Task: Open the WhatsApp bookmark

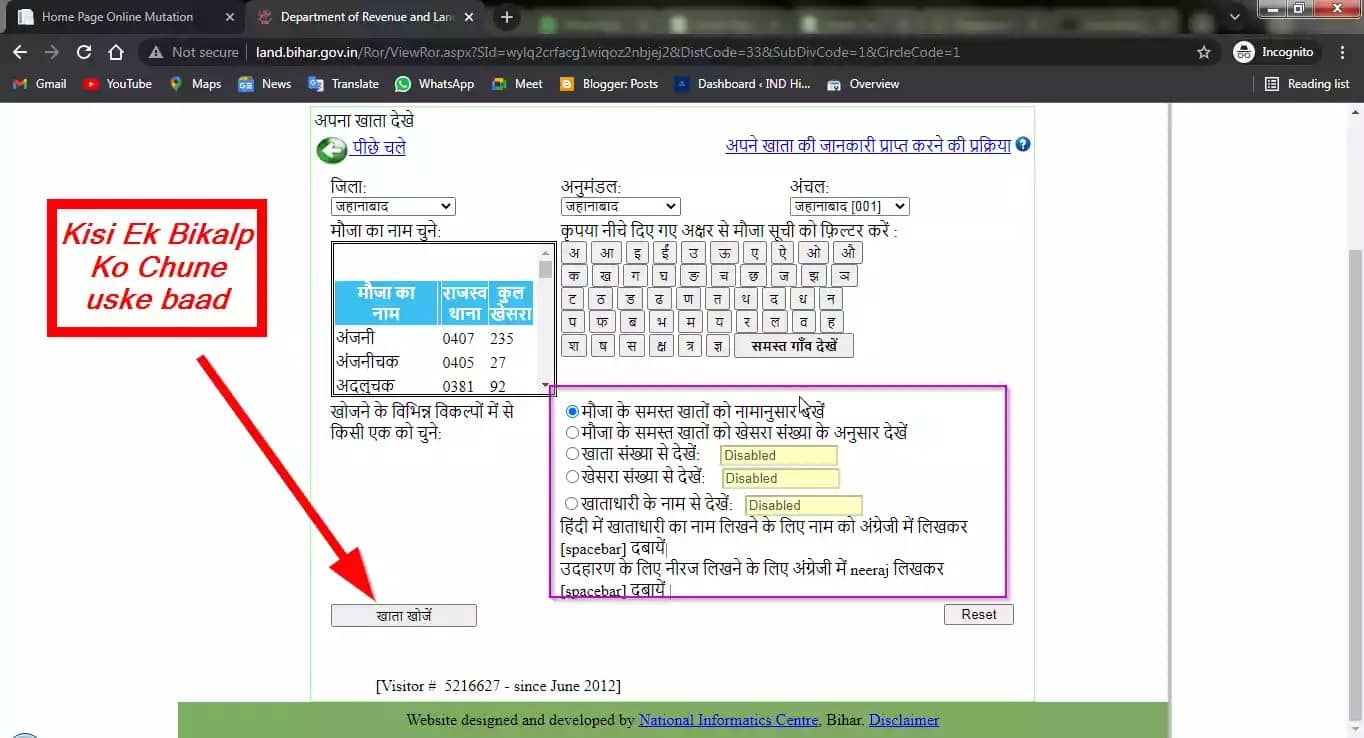Action: coord(435,84)
